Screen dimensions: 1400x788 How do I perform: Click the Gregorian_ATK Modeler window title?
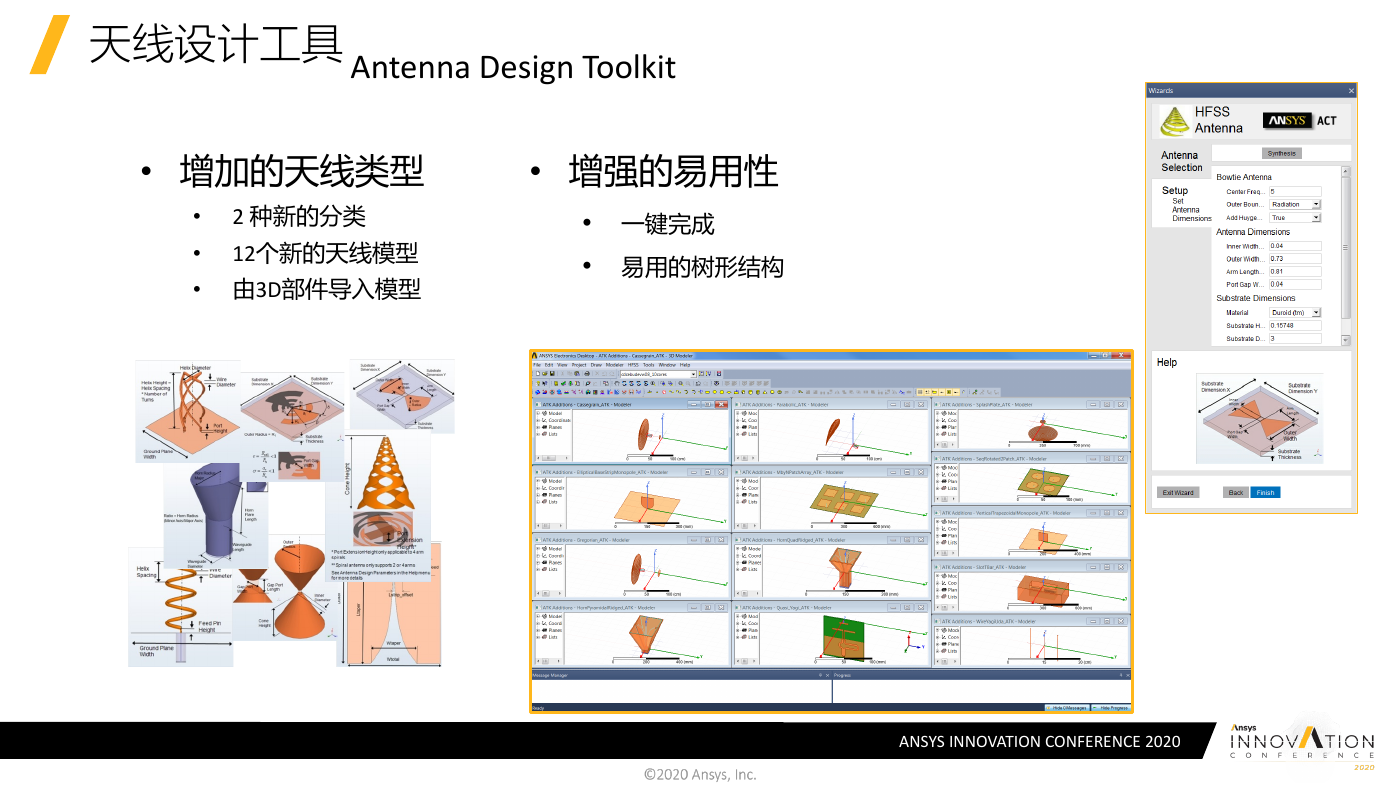(x=585, y=540)
